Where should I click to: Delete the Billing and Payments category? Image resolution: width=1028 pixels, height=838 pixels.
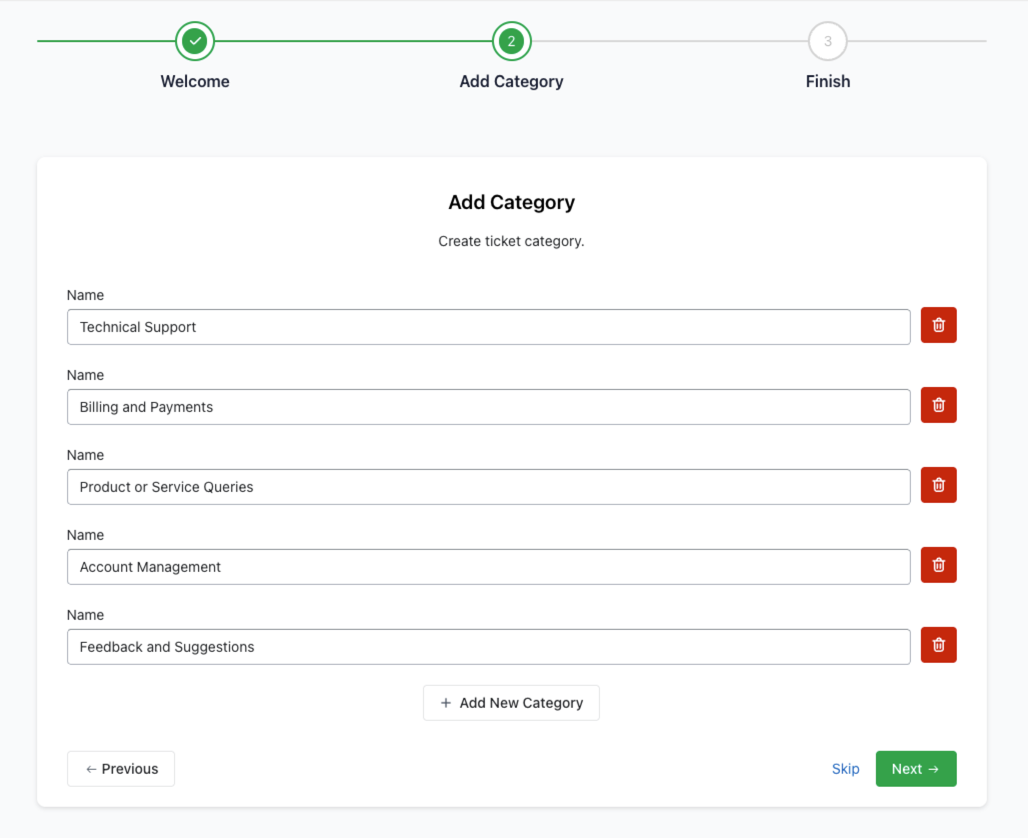coord(938,405)
